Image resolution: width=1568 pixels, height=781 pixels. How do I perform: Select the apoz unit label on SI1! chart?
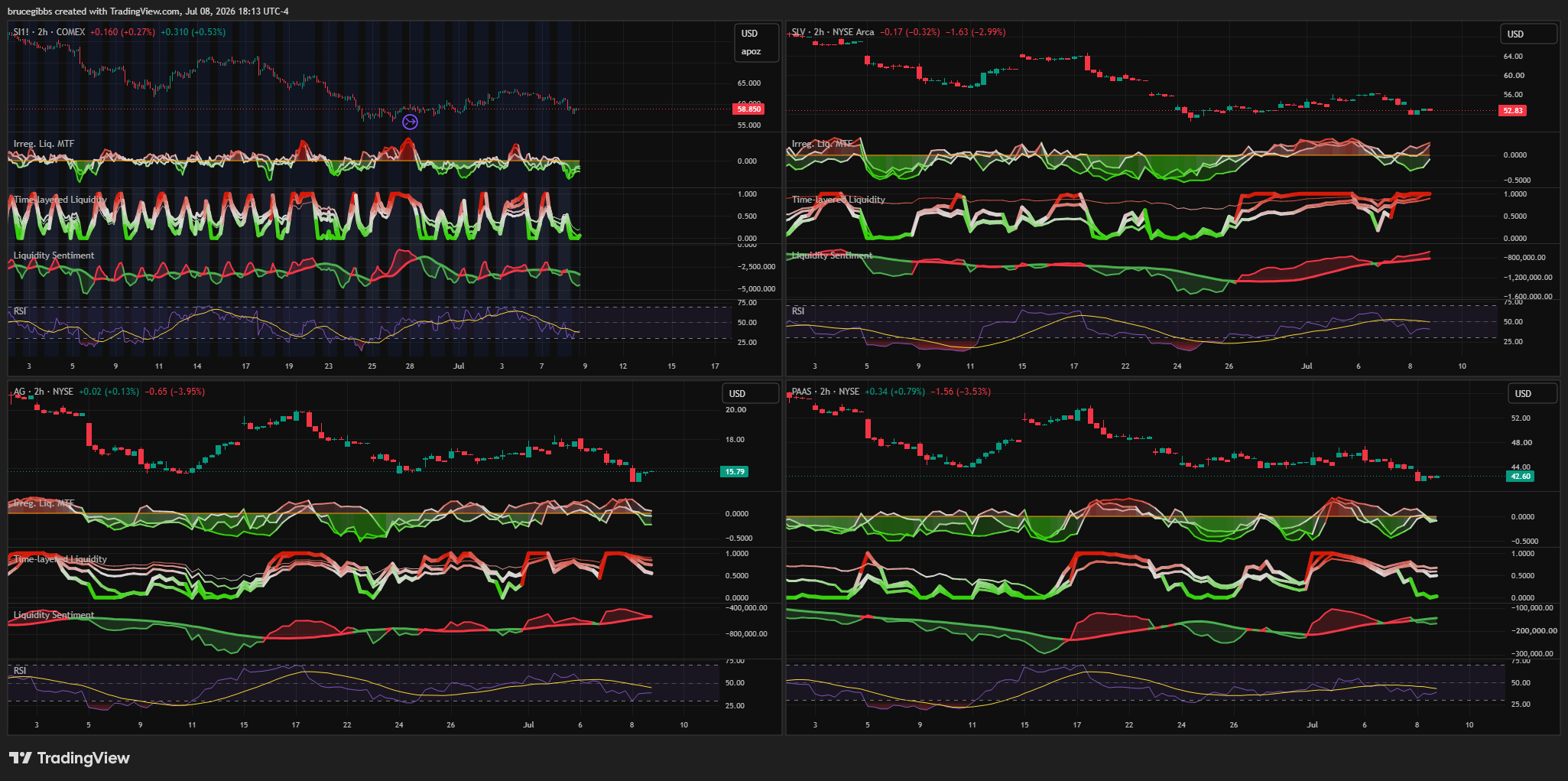point(751,52)
